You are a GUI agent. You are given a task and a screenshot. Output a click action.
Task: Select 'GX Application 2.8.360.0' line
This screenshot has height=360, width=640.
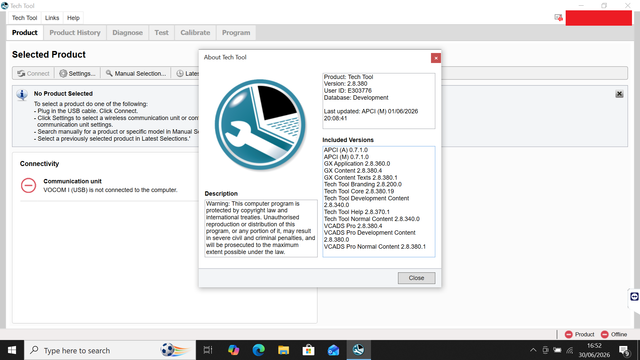(x=357, y=164)
